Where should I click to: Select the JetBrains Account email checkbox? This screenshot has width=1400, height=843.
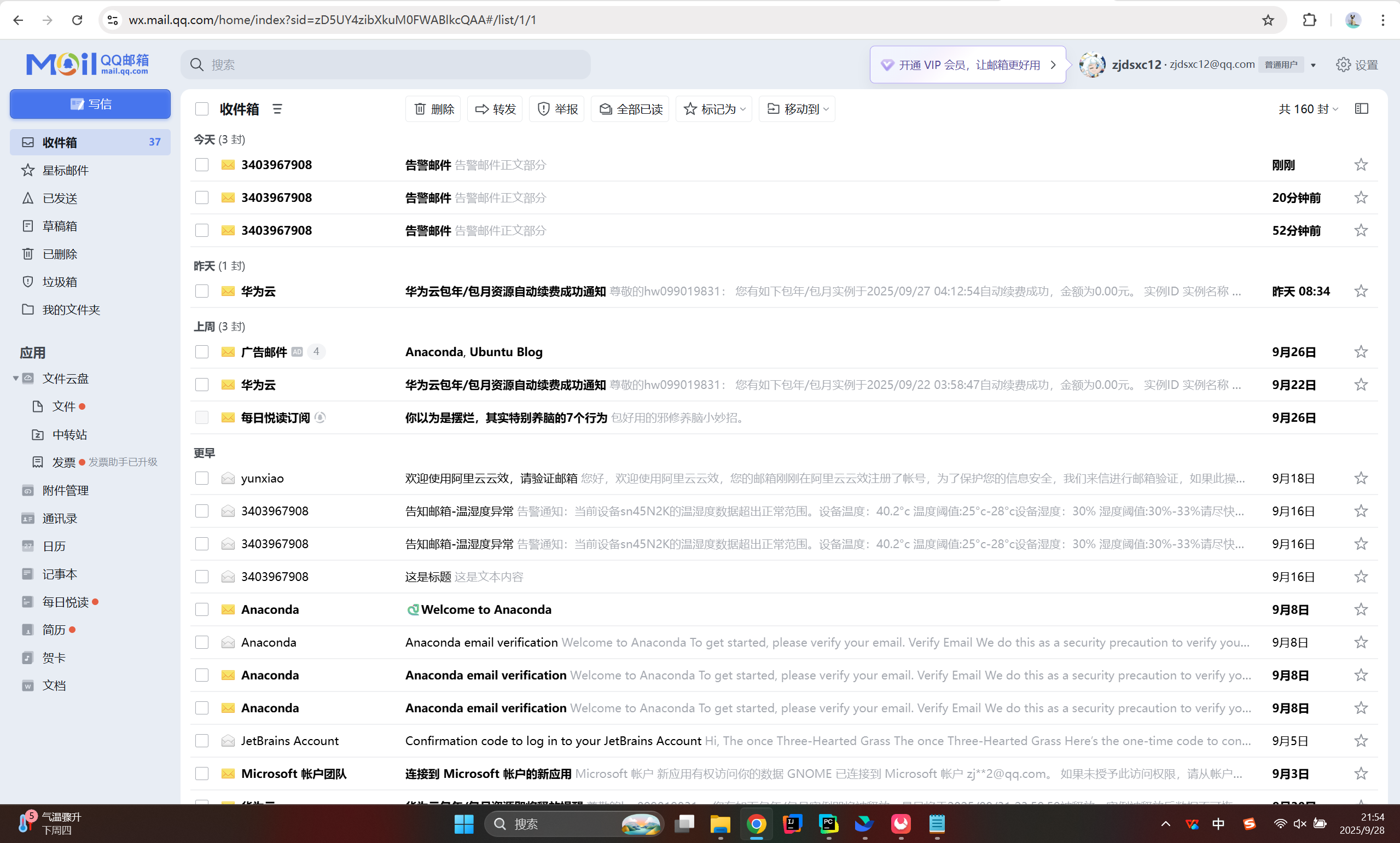tap(202, 741)
